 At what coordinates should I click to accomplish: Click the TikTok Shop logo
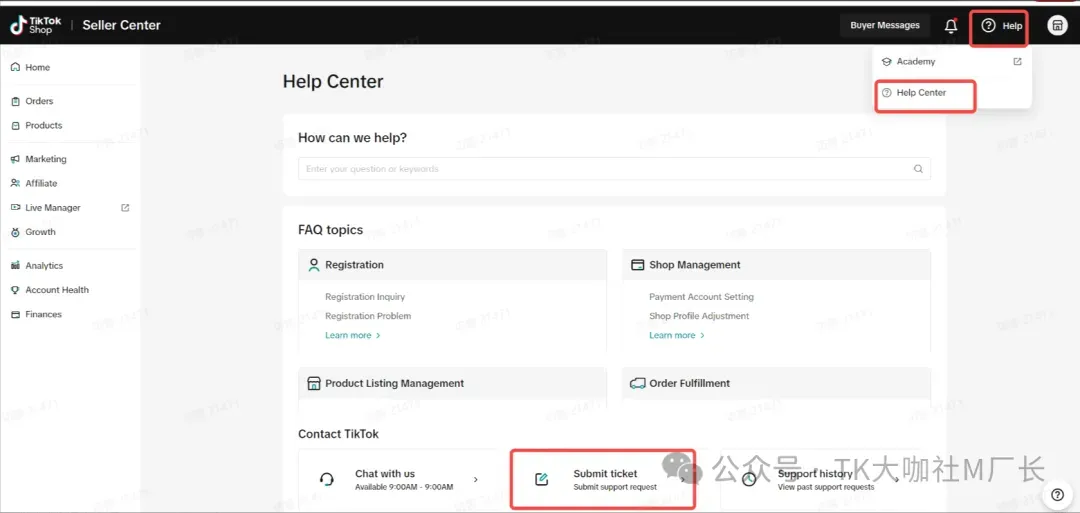(35, 25)
